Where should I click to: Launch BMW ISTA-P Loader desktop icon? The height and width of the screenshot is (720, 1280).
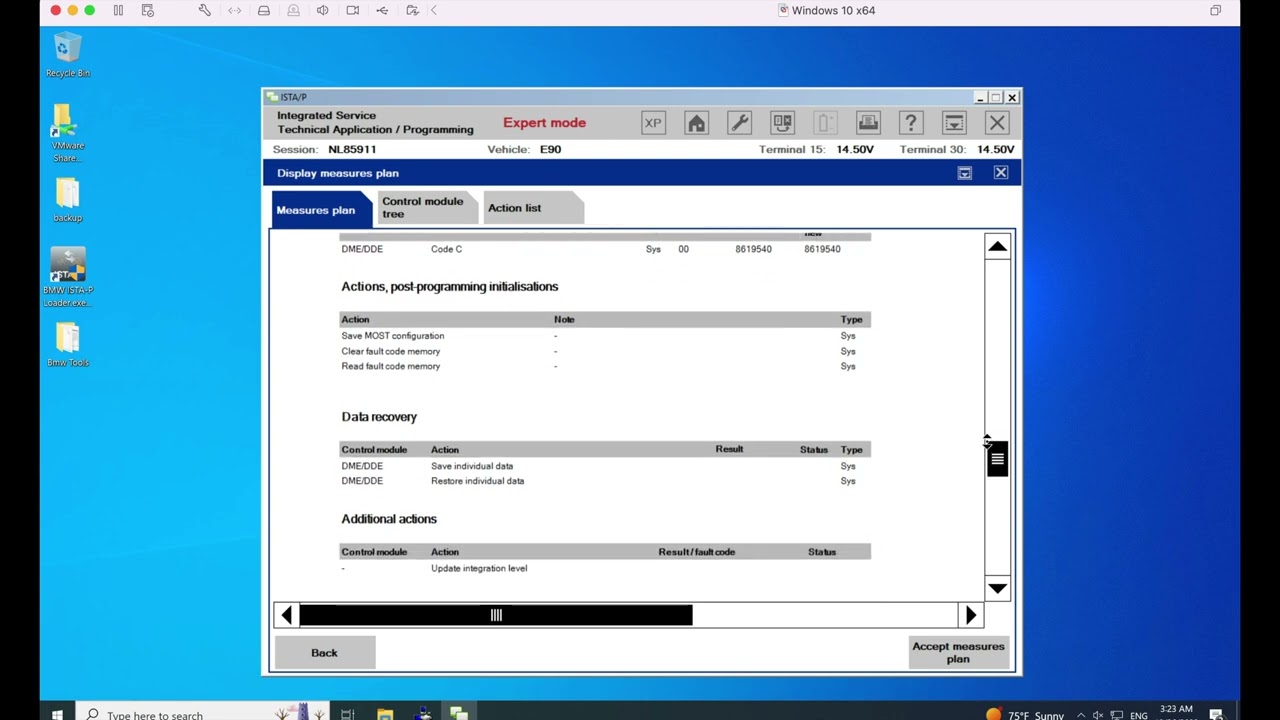click(68, 277)
